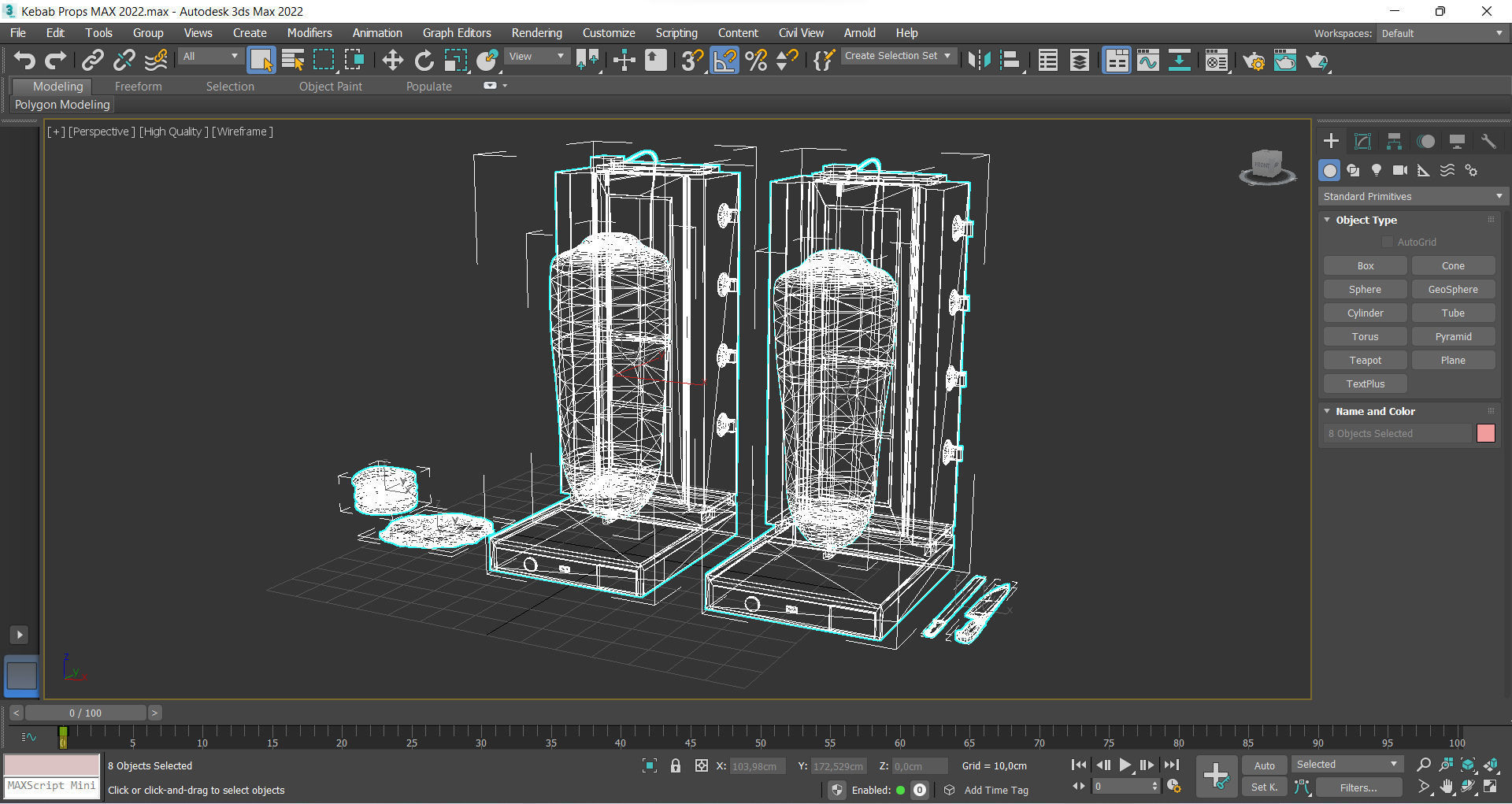
Task: Toggle Angle Snap button
Action: [724, 60]
